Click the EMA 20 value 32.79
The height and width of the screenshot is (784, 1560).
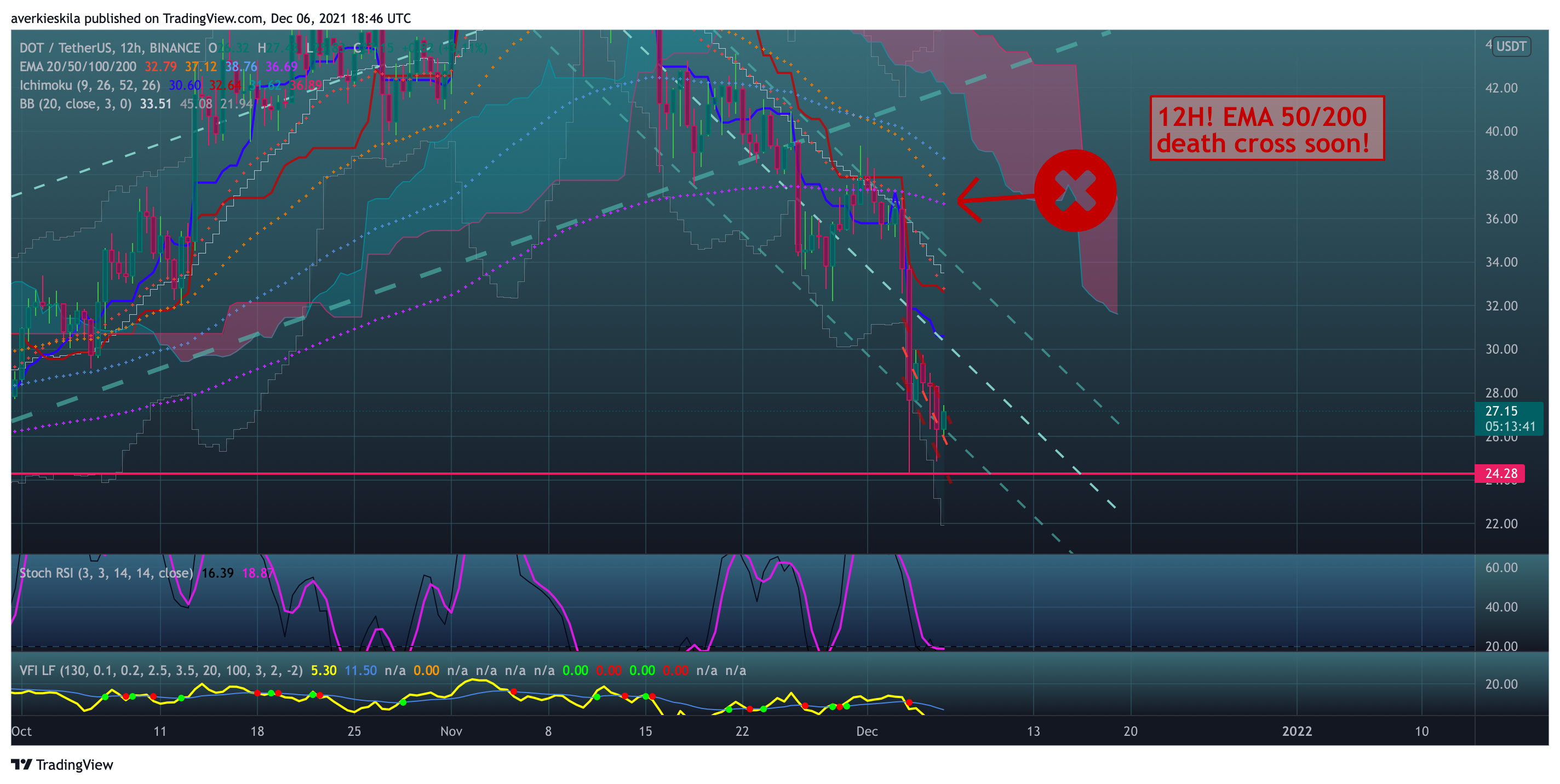pos(160,67)
